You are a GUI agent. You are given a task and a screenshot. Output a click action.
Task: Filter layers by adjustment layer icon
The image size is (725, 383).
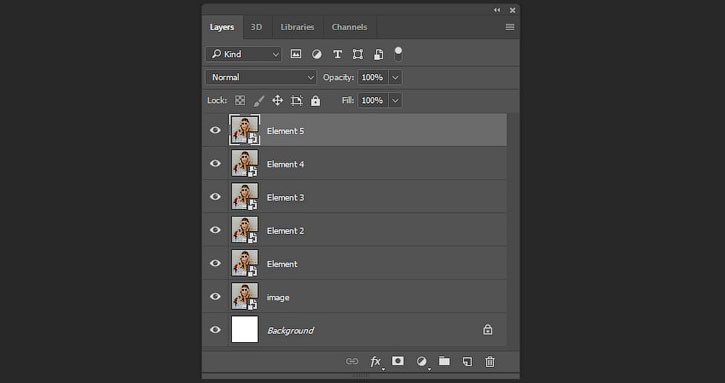pos(317,54)
